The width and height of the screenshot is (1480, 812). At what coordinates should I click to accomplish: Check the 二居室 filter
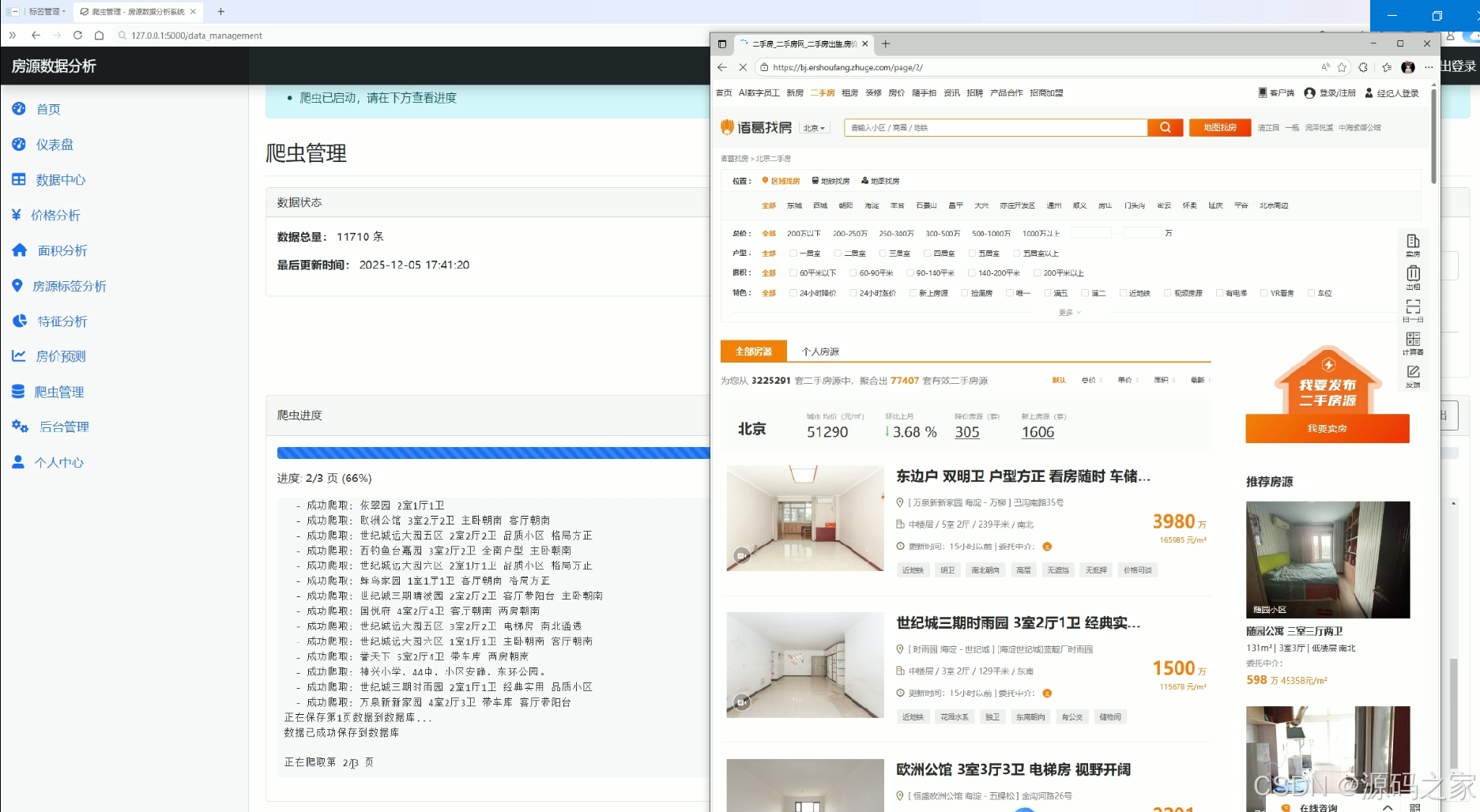838,254
